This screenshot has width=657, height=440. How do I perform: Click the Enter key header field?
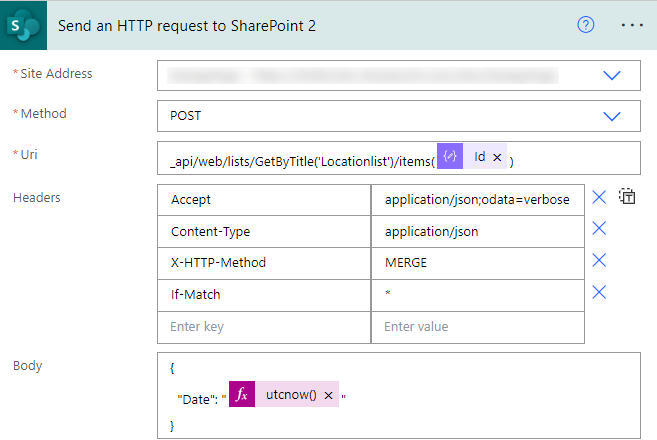click(x=264, y=327)
